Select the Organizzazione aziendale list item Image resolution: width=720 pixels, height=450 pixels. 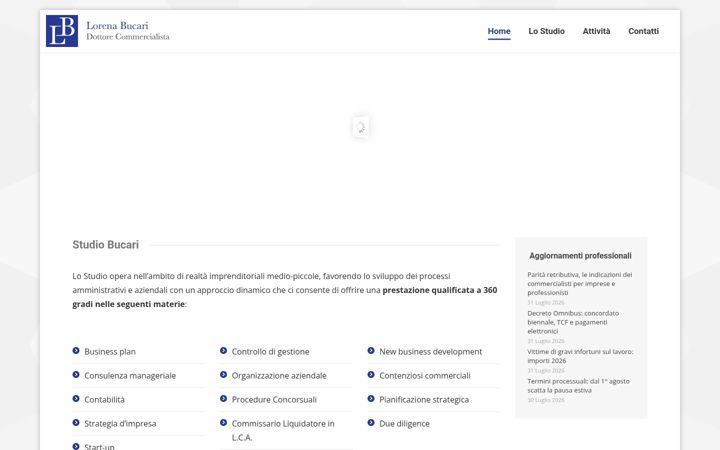pyautogui.click(x=279, y=376)
